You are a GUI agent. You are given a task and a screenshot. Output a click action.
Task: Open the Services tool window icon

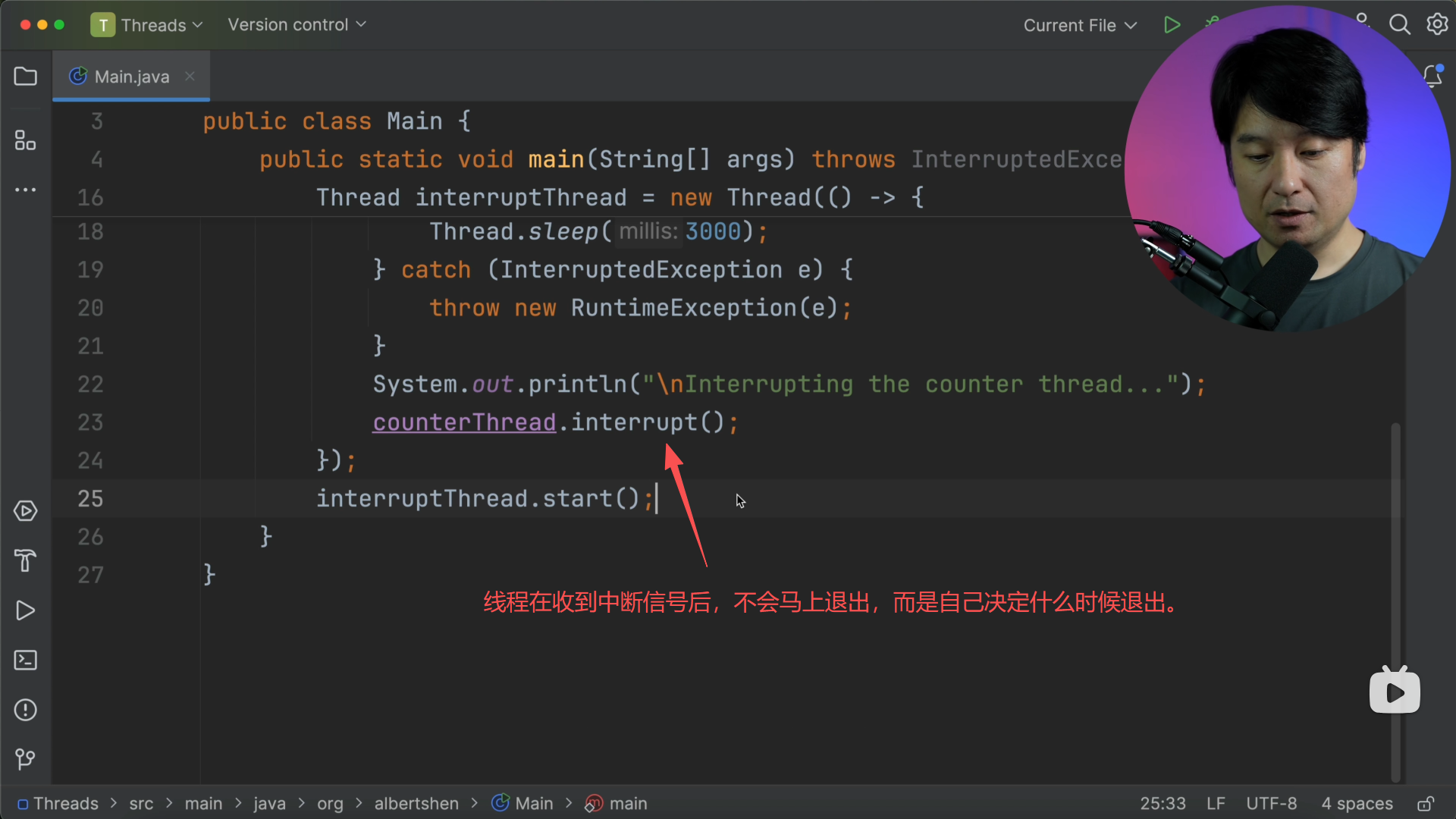point(25,511)
